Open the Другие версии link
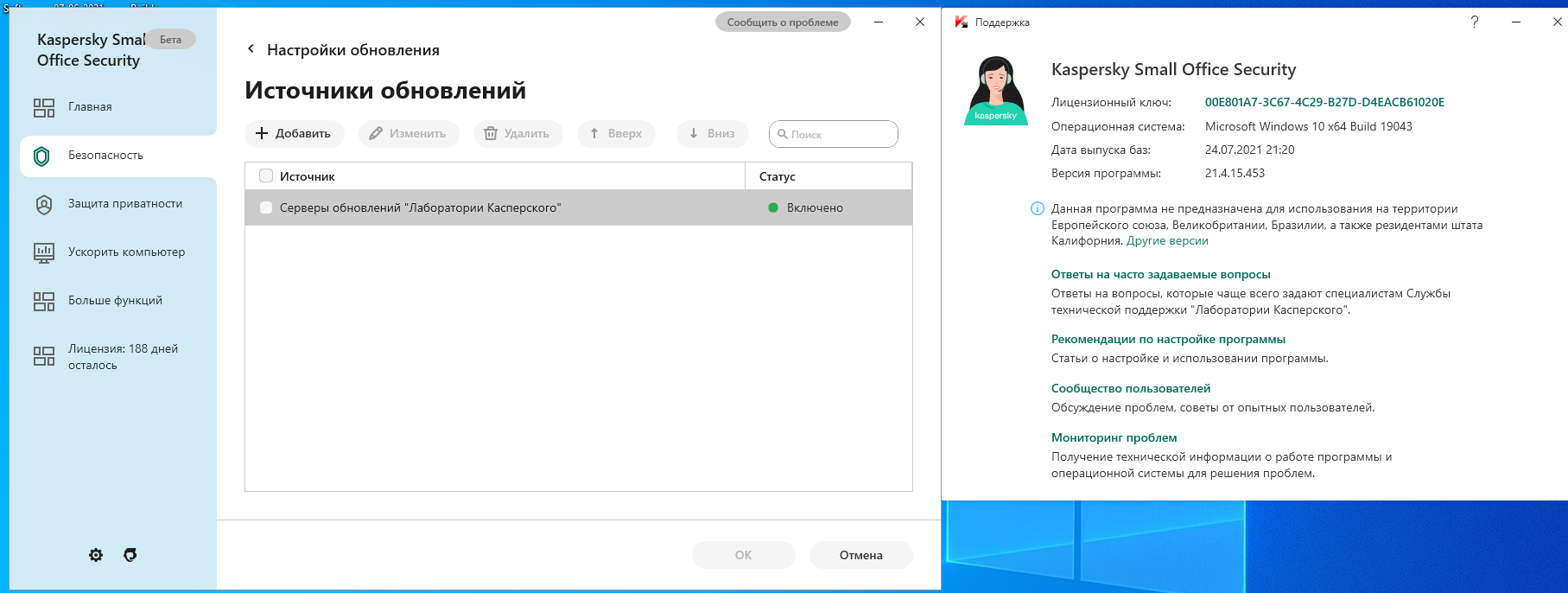The image size is (1568, 593). coord(1167,241)
